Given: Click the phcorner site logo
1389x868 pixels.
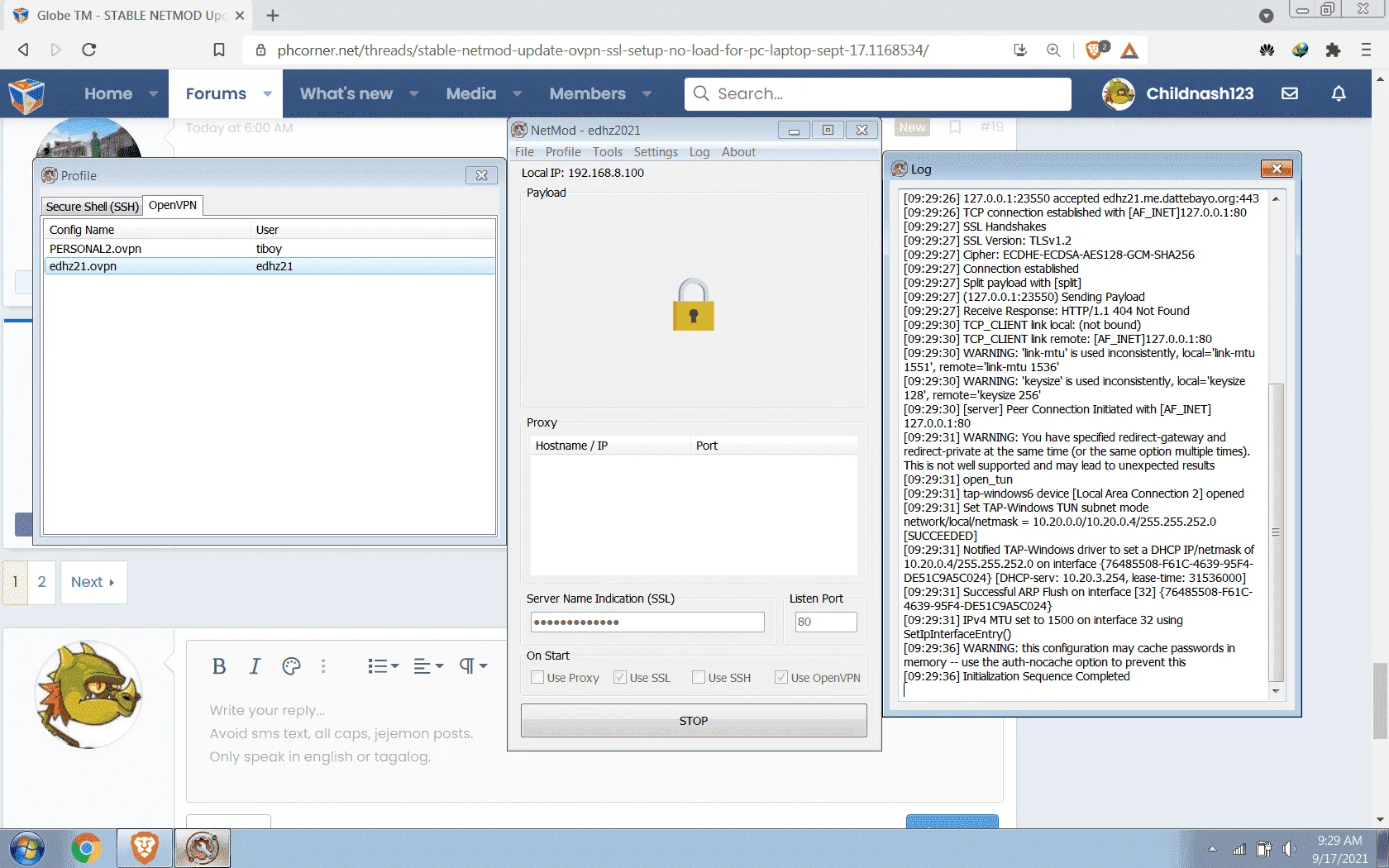Looking at the screenshot, I should pos(26,94).
